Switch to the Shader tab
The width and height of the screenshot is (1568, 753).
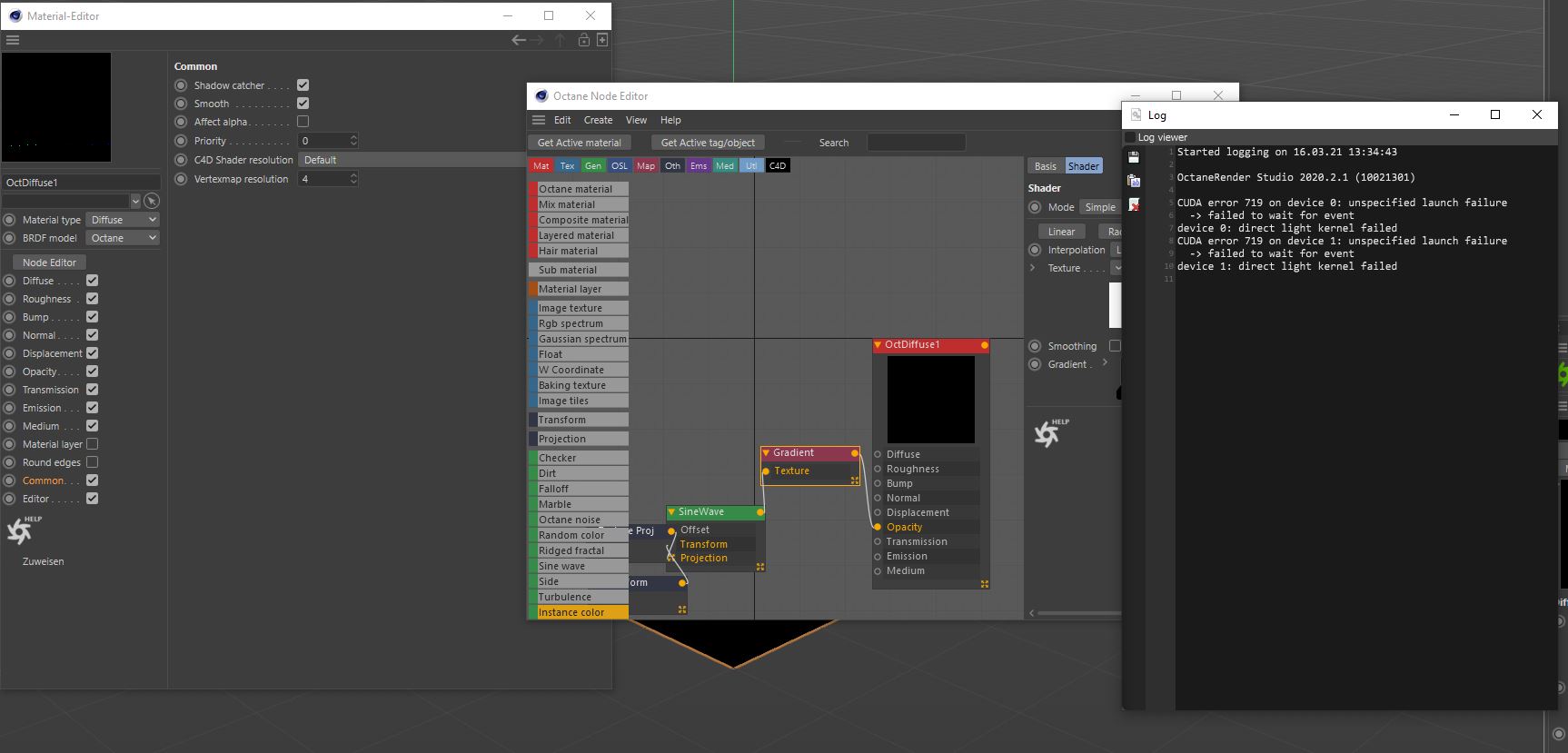coord(1083,166)
